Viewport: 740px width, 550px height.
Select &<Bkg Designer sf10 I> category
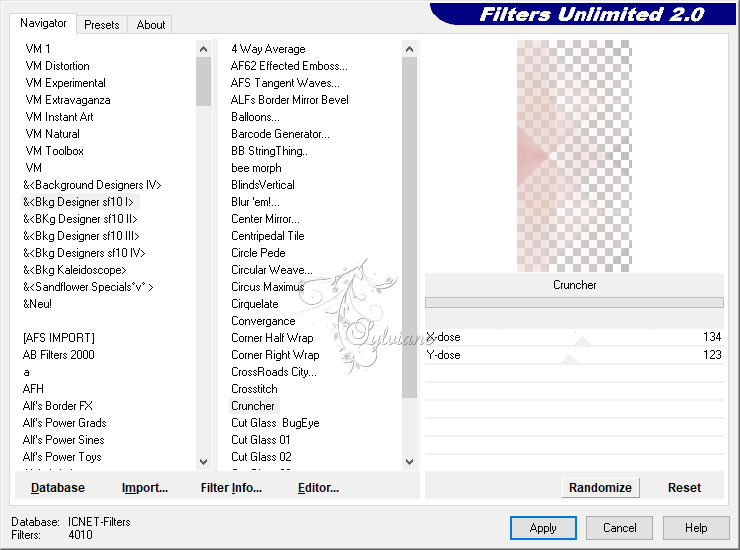(x=78, y=202)
